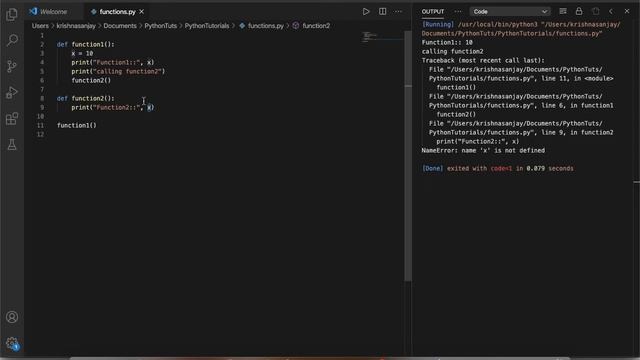The width and height of the screenshot is (640, 360).
Task: Click 'Function1:: 10' output line
Action: pyautogui.click(x=447, y=42)
